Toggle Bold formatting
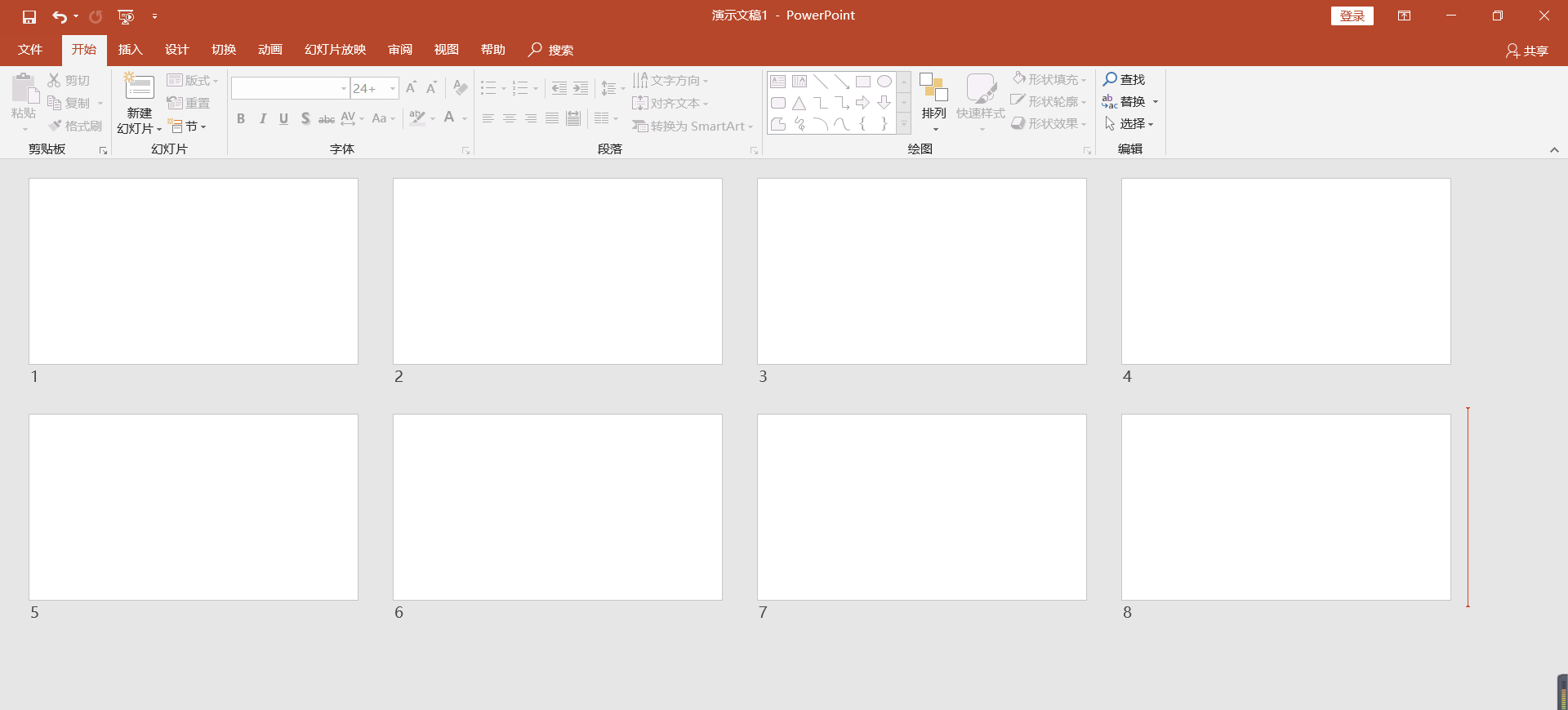 pos(241,118)
